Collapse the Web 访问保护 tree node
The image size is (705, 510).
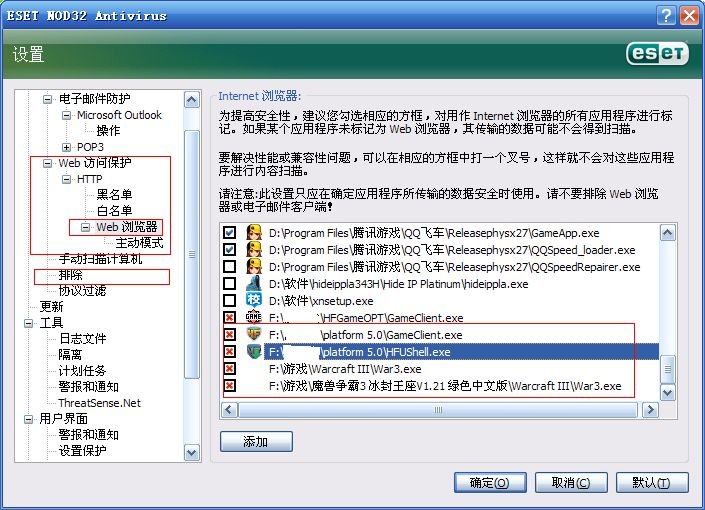click(47, 163)
